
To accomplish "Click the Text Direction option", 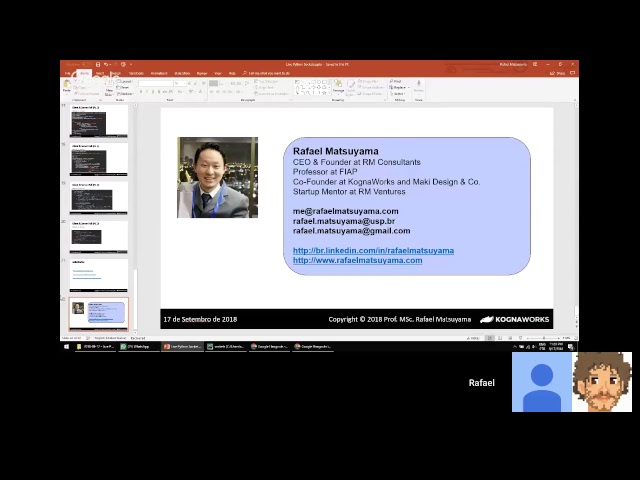I will click(x=268, y=82).
